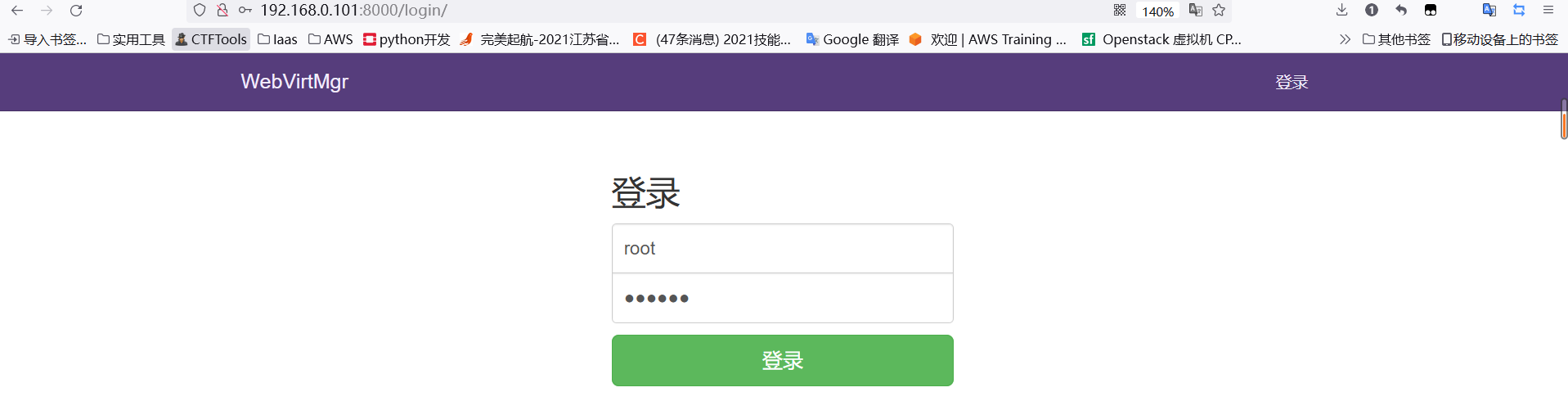Click the translate page icon in address bar
The height and width of the screenshot is (419, 1568).
point(1195,11)
